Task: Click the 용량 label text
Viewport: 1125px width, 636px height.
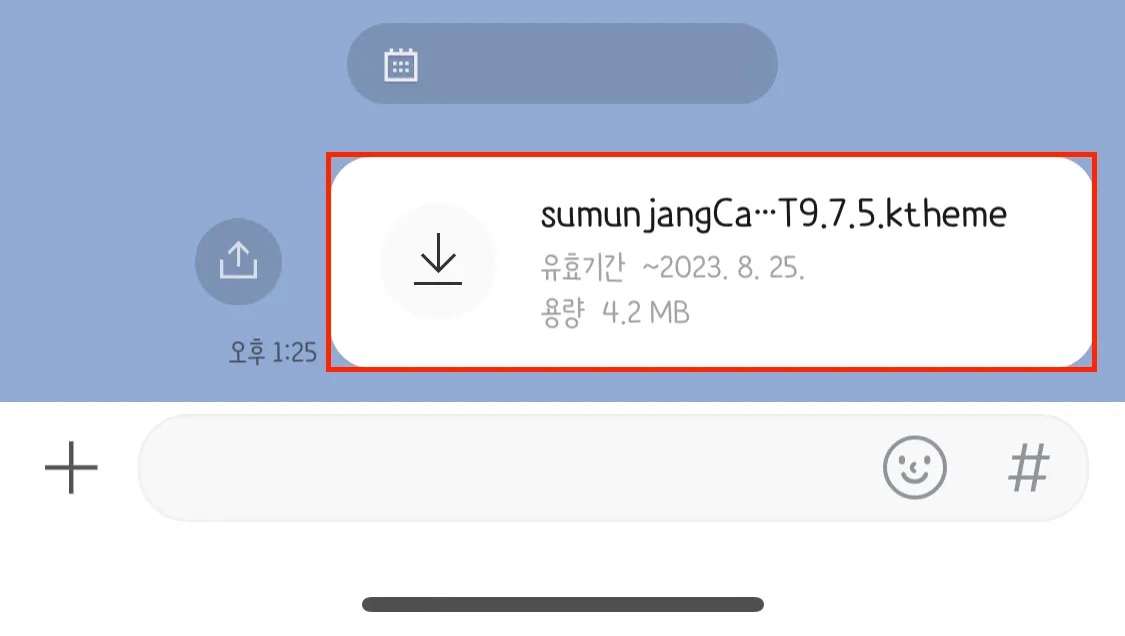Action: pyautogui.click(x=562, y=313)
